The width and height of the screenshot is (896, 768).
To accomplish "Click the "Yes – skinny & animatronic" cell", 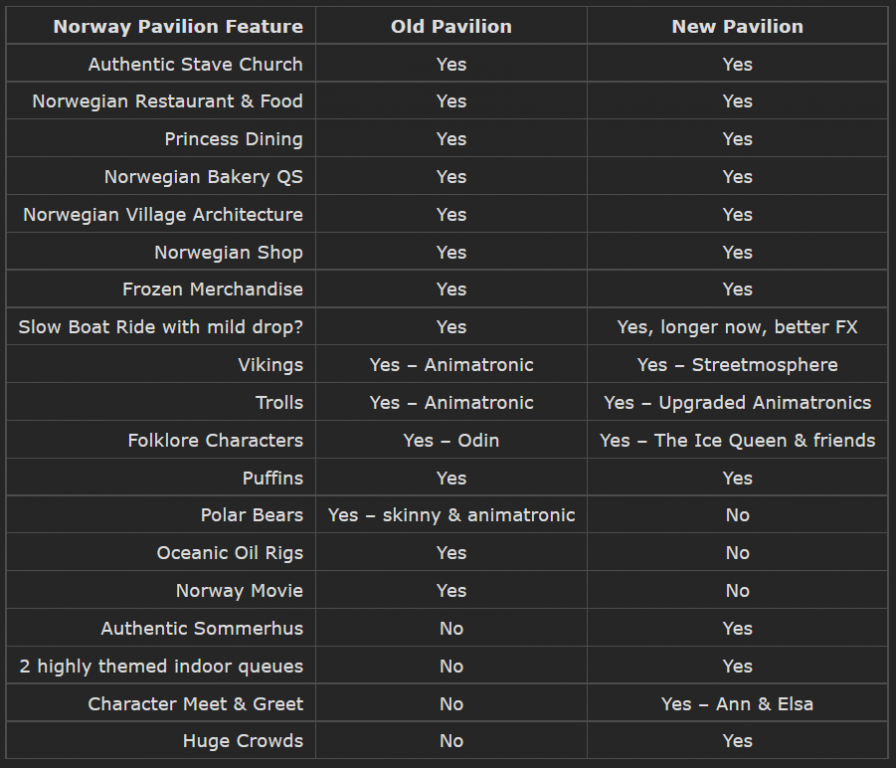I will [x=451, y=515].
